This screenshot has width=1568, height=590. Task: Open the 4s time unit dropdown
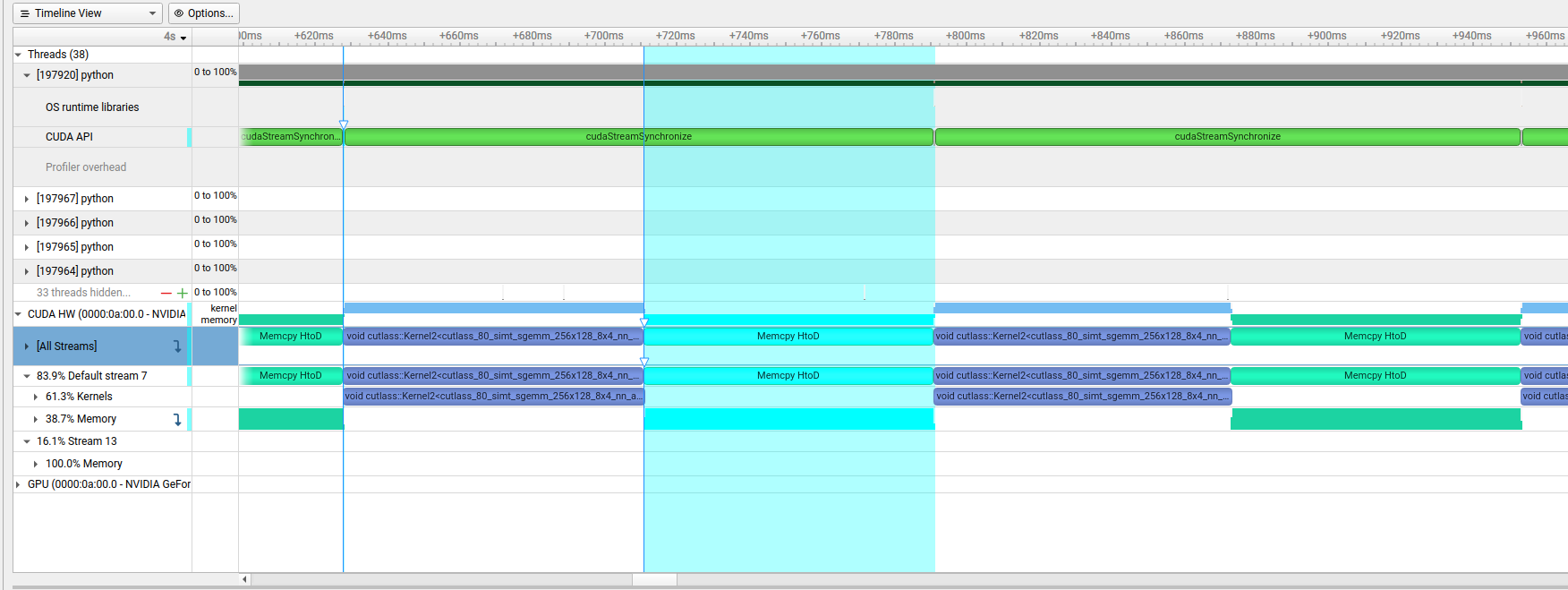click(x=175, y=37)
